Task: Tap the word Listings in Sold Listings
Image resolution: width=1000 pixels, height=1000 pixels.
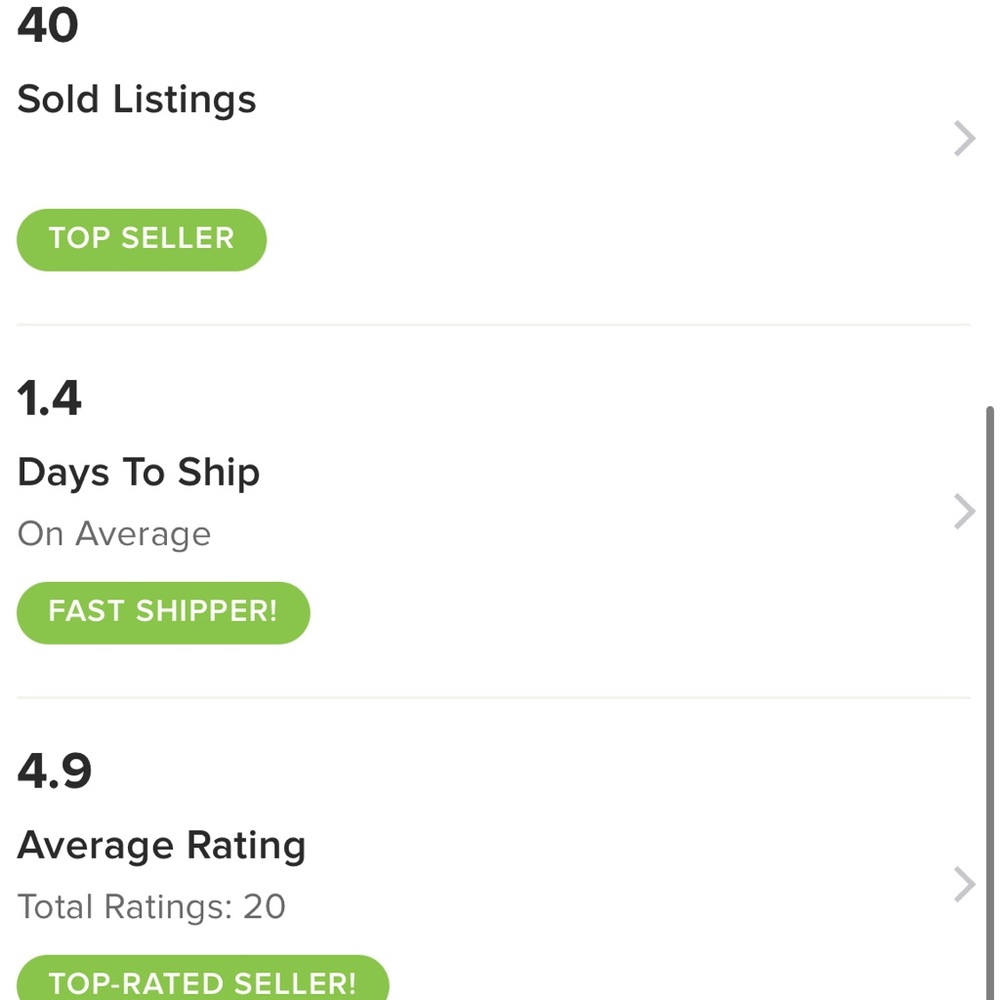Action: pos(184,100)
